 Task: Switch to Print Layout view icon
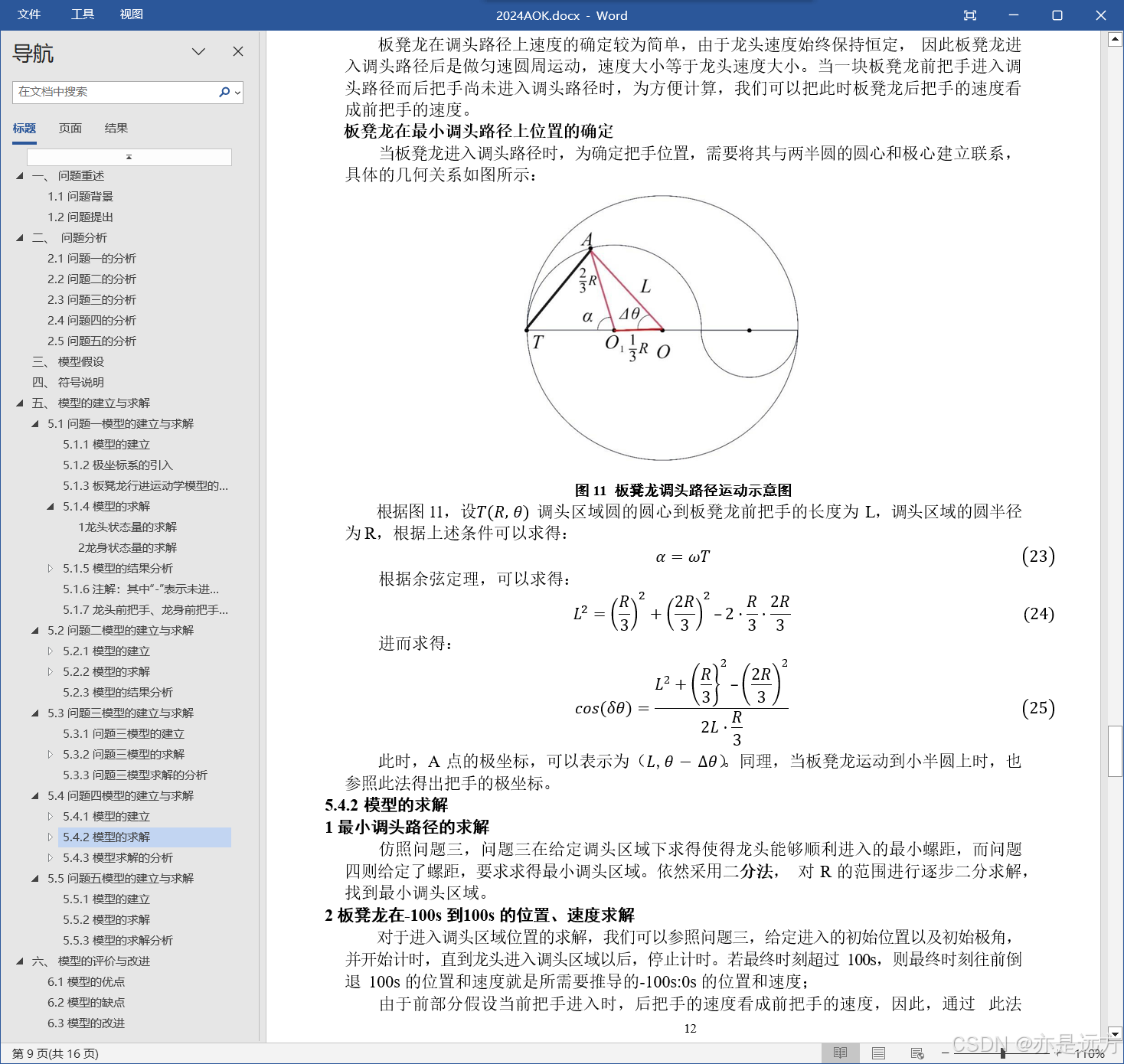[x=879, y=1053]
